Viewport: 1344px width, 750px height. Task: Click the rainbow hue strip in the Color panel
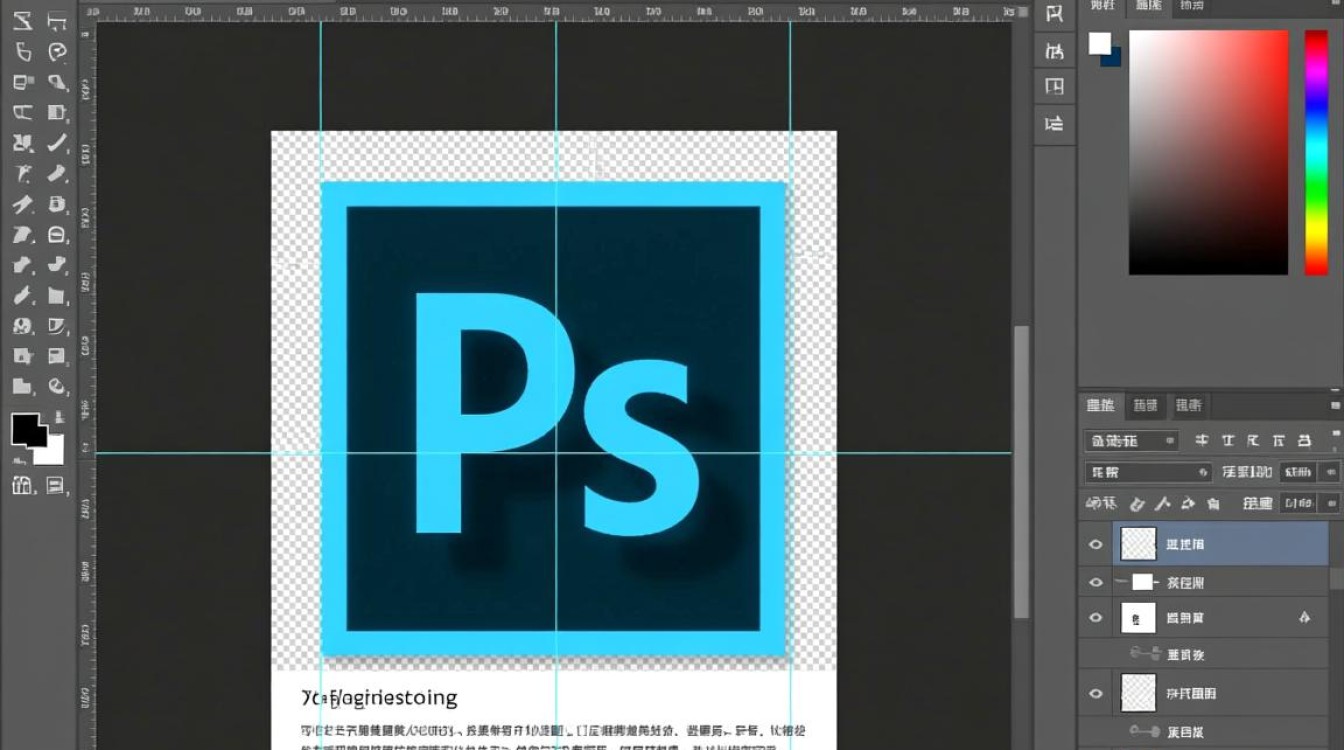(1316, 152)
